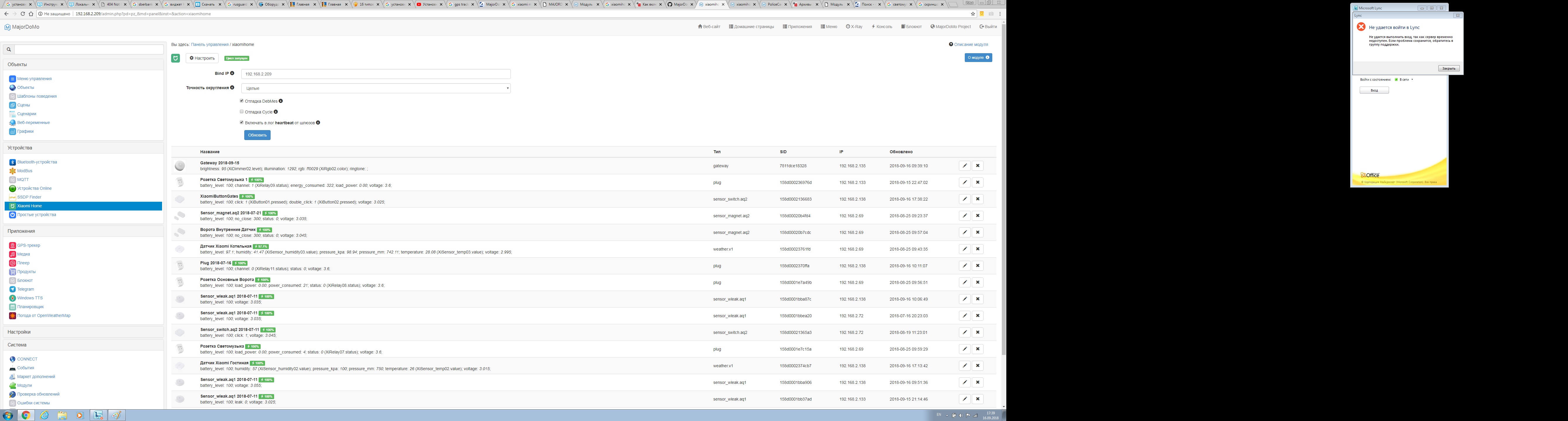This screenshot has height=421, width=1568.
Task: Click edit pencil for Gateway 2018-09-15 row
Action: click(964, 165)
